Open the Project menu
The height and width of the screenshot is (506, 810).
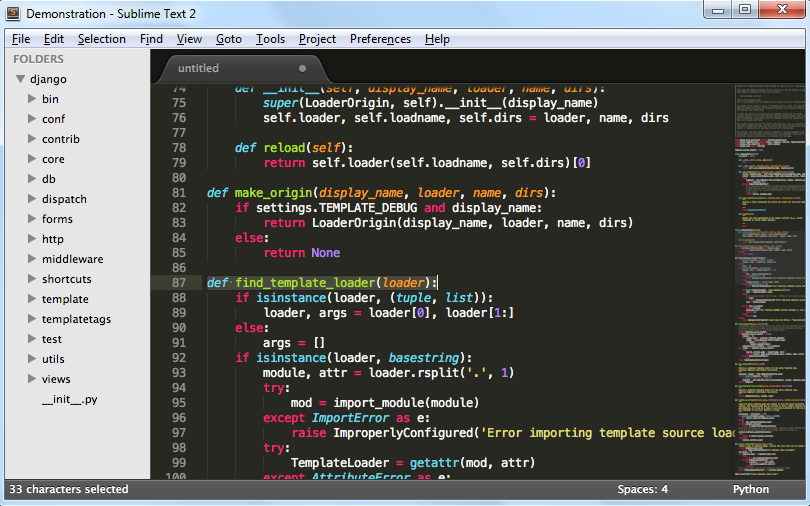click(x=317, y=39)
